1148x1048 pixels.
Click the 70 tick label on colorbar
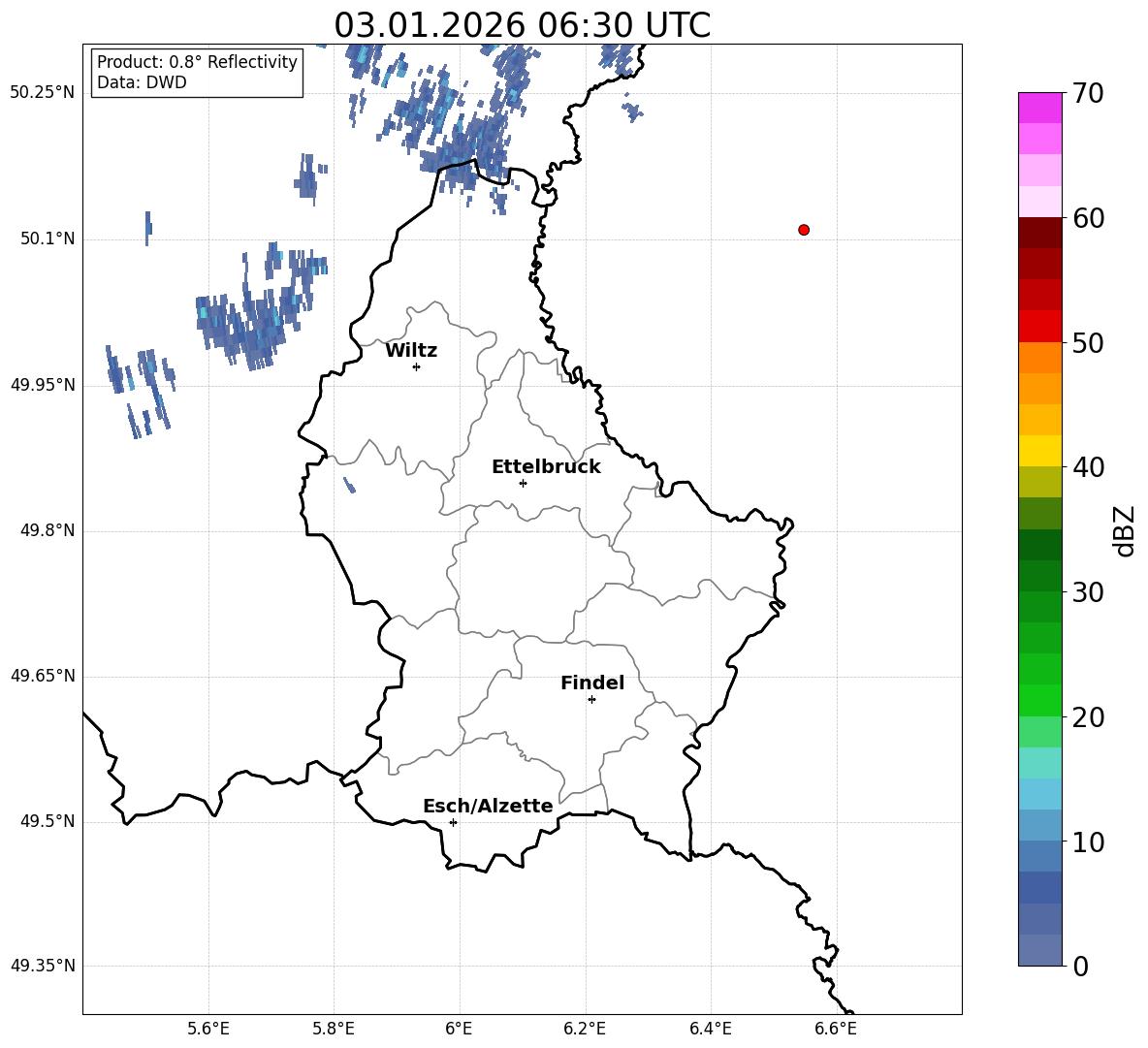tap(1088, 93)
